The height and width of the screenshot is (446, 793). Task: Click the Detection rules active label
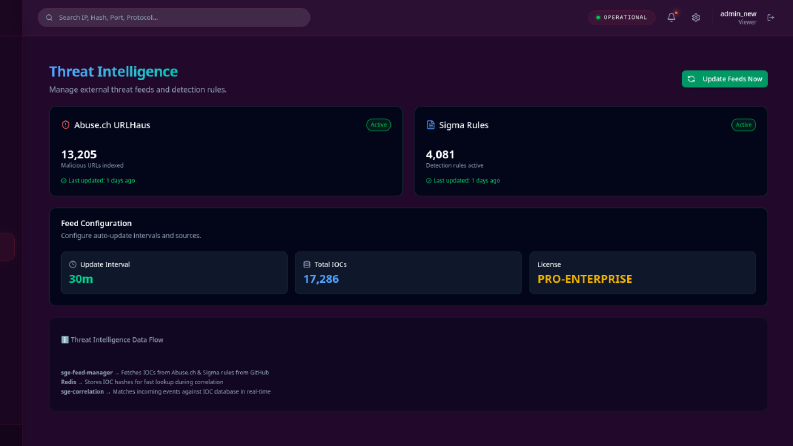[x=455, y=166]
